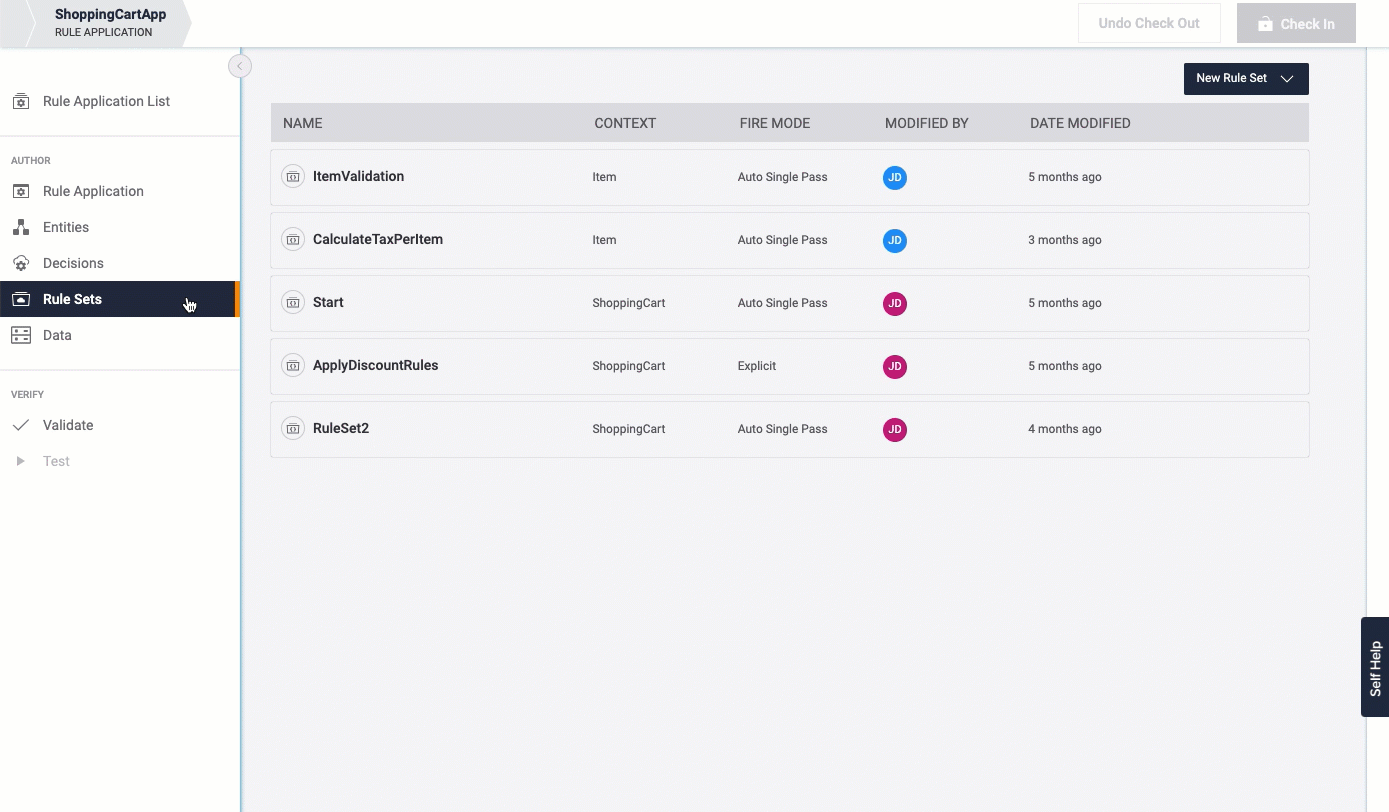Click the ApplyDiscountRules rule set icon

(x=292, y=366)
